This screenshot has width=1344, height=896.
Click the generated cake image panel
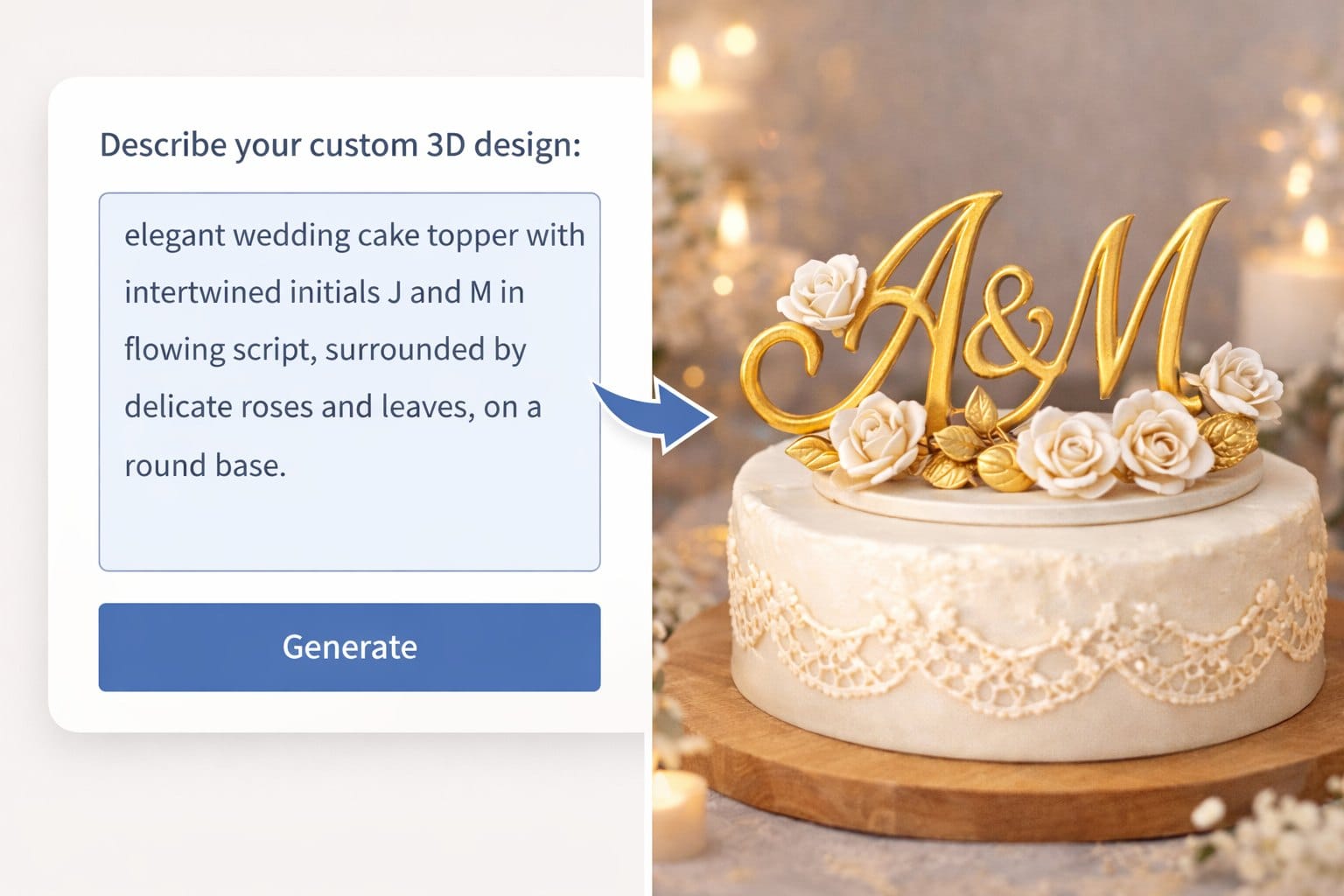997,448
